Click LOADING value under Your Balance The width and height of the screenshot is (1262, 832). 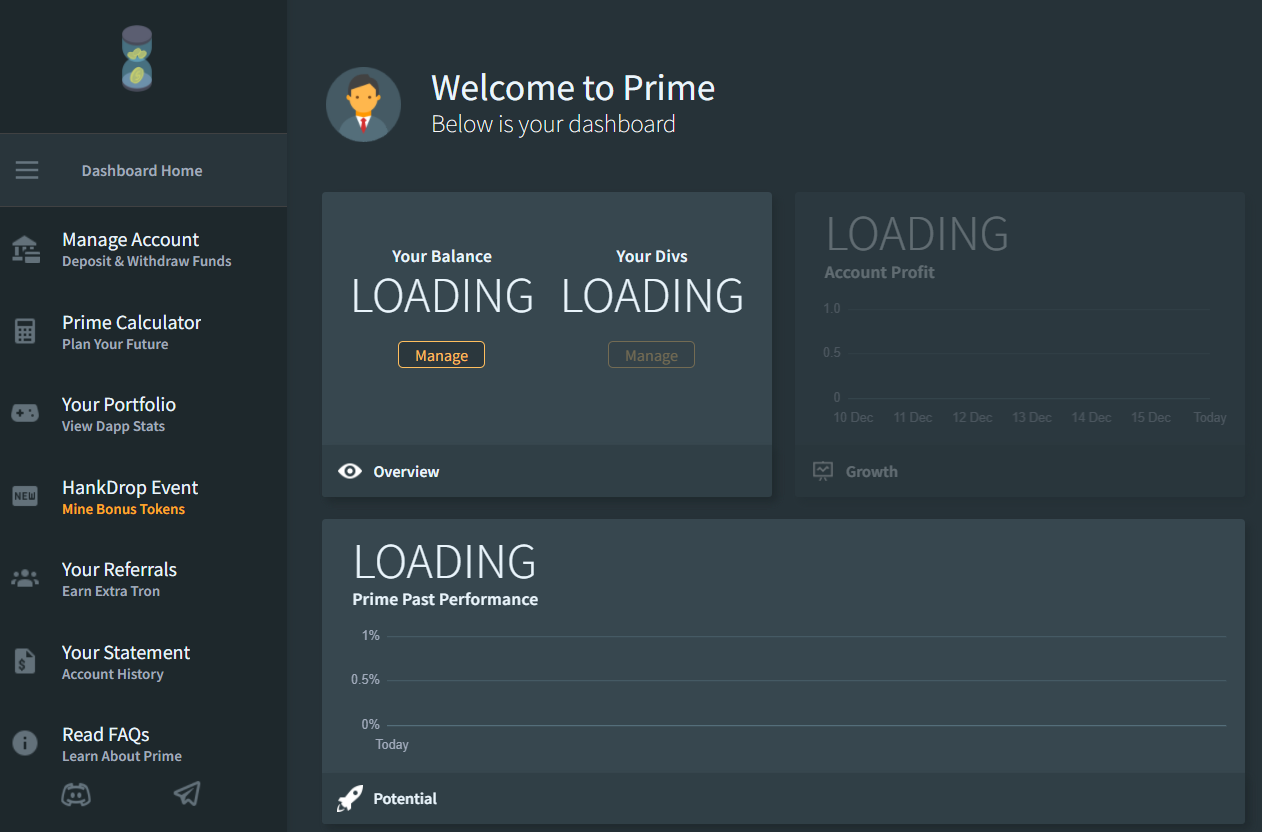pos(442,296)
